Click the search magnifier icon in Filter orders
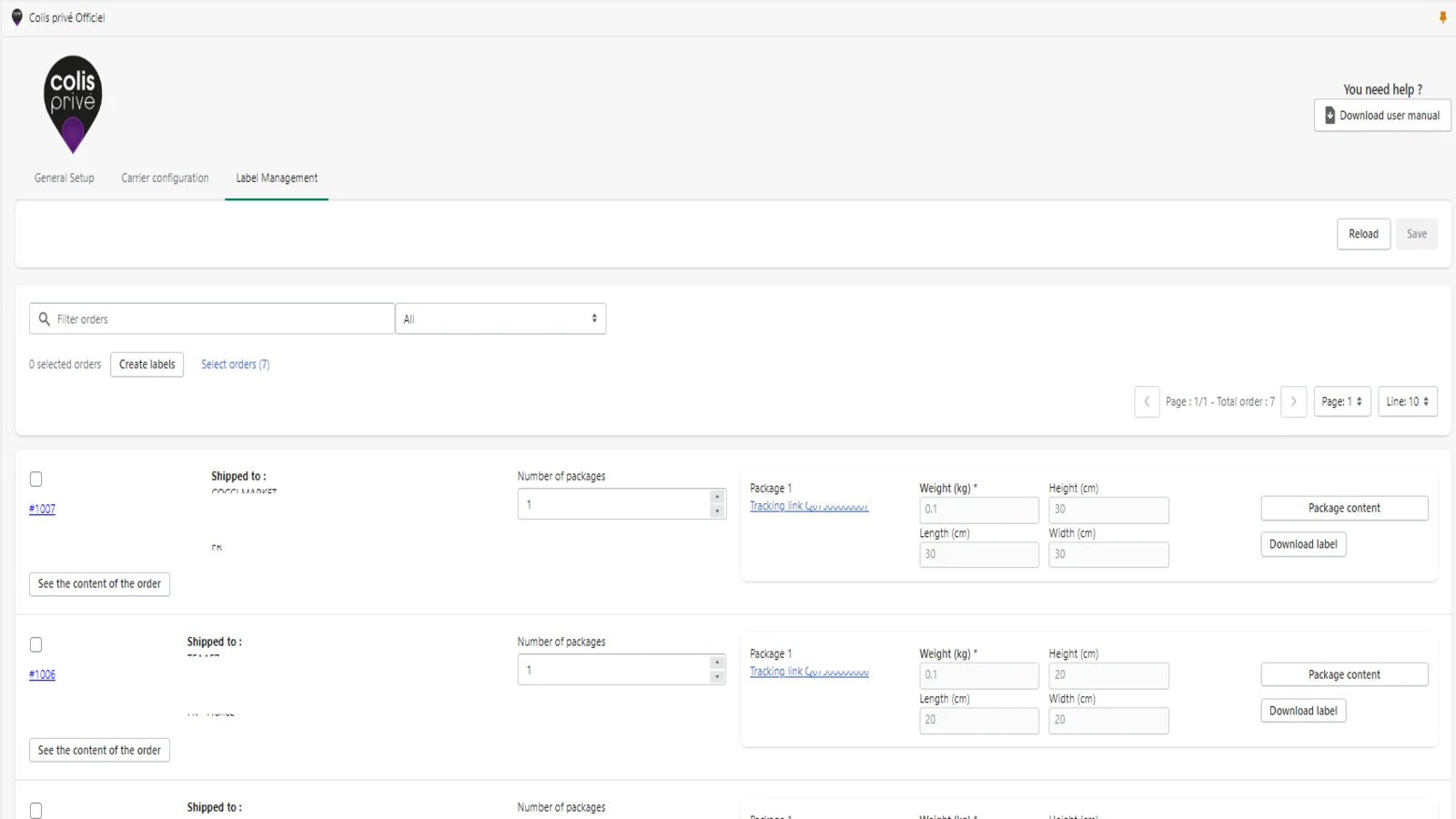The image size is (1456, 819). [45, 319]
